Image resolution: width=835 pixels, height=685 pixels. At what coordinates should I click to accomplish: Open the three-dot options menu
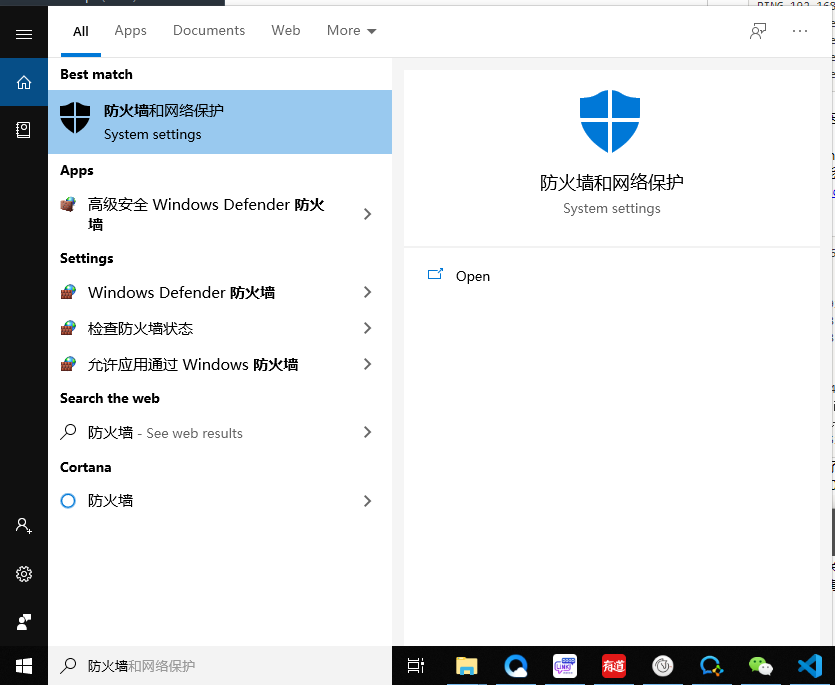(x=800, y=31)
